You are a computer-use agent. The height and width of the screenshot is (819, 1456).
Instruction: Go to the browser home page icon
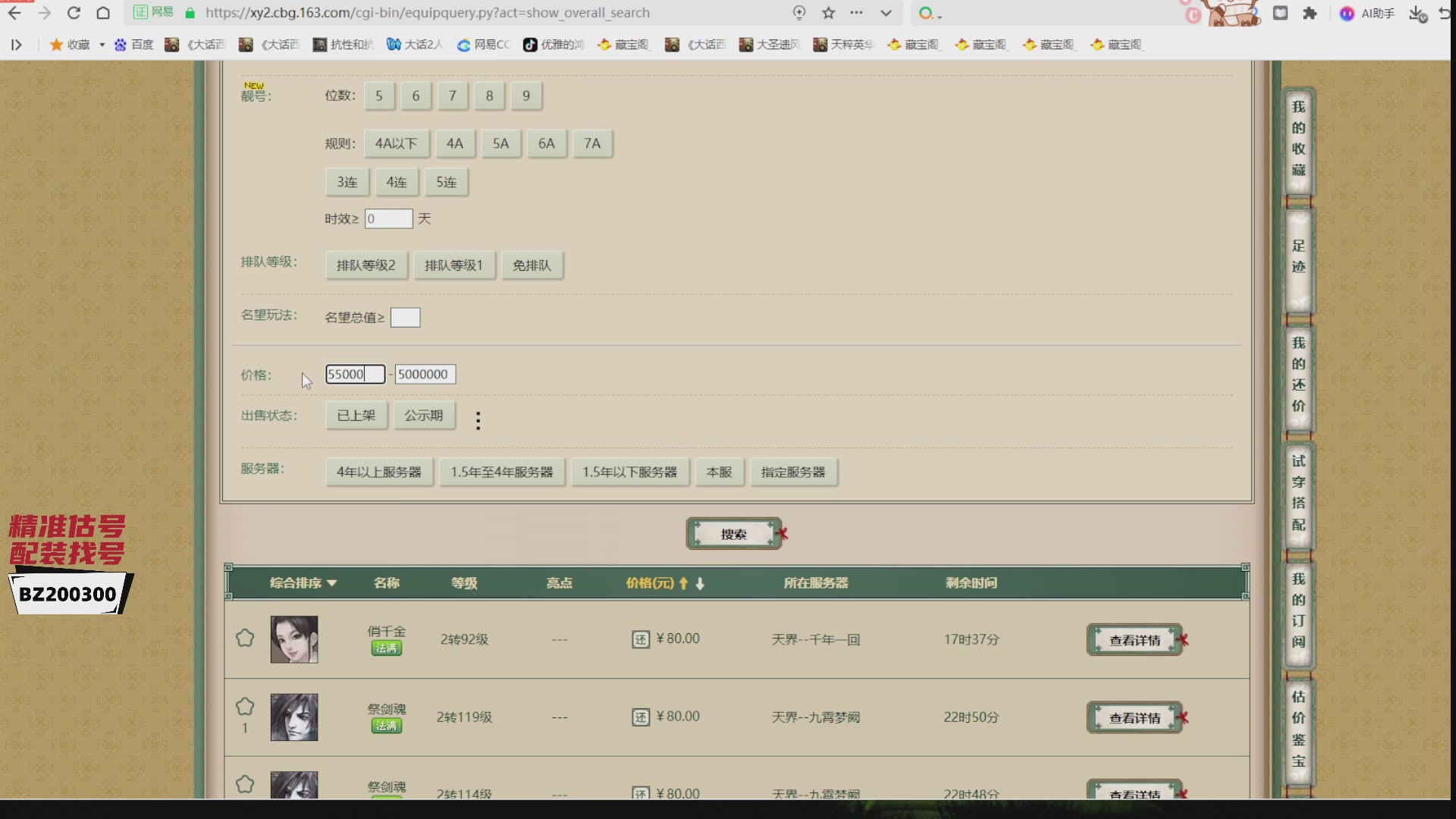click(103, 13)
